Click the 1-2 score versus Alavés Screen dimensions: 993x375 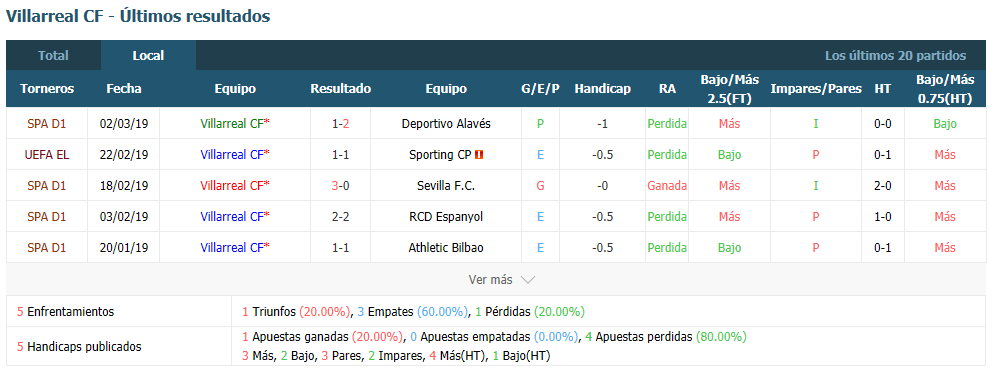pyautogui.click(x=340, y=124)
